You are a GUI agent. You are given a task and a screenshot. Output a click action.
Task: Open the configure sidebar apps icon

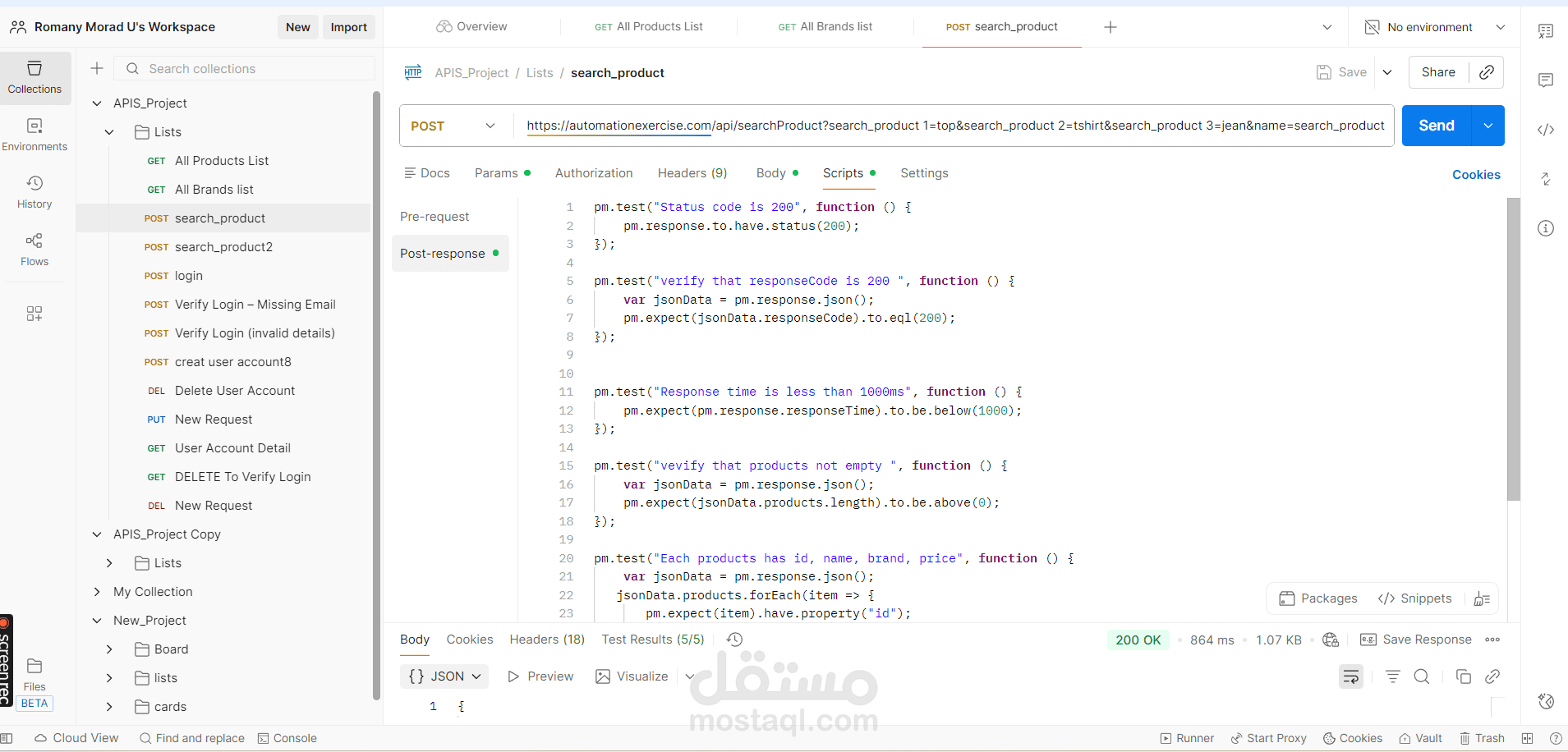(x=34, y=314)
